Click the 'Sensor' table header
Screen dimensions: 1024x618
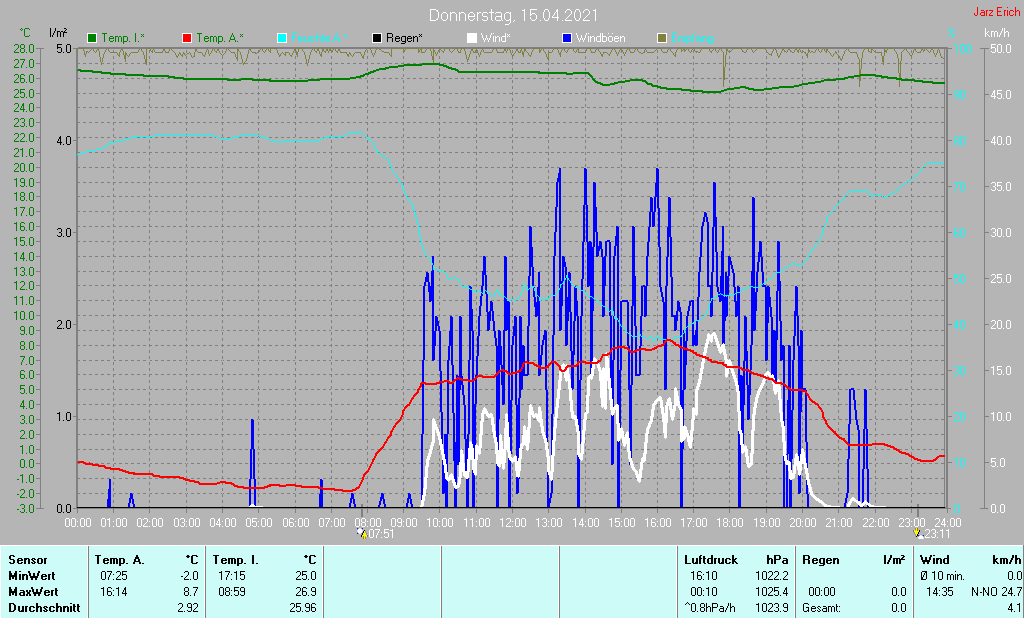pyautogui.click(x=28, y=560)
